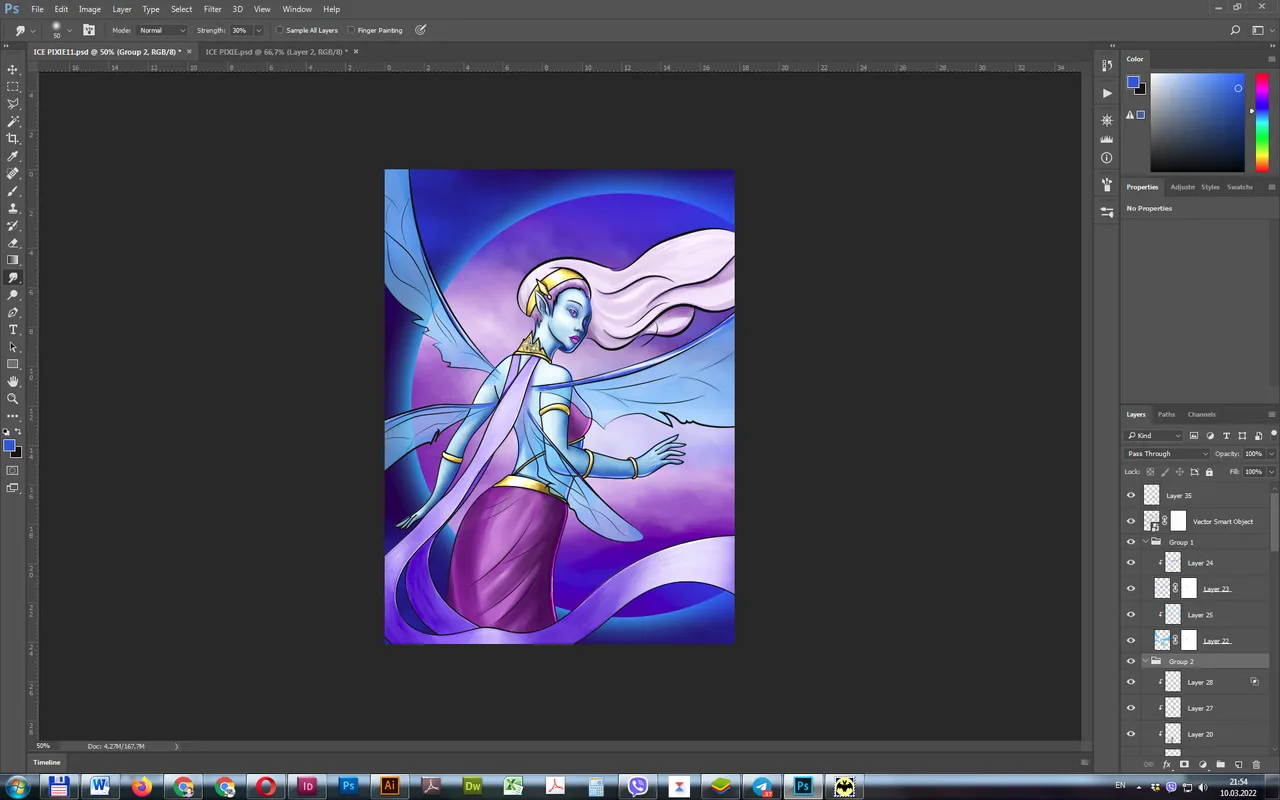Select the History Brush tool

click(13, 226)
